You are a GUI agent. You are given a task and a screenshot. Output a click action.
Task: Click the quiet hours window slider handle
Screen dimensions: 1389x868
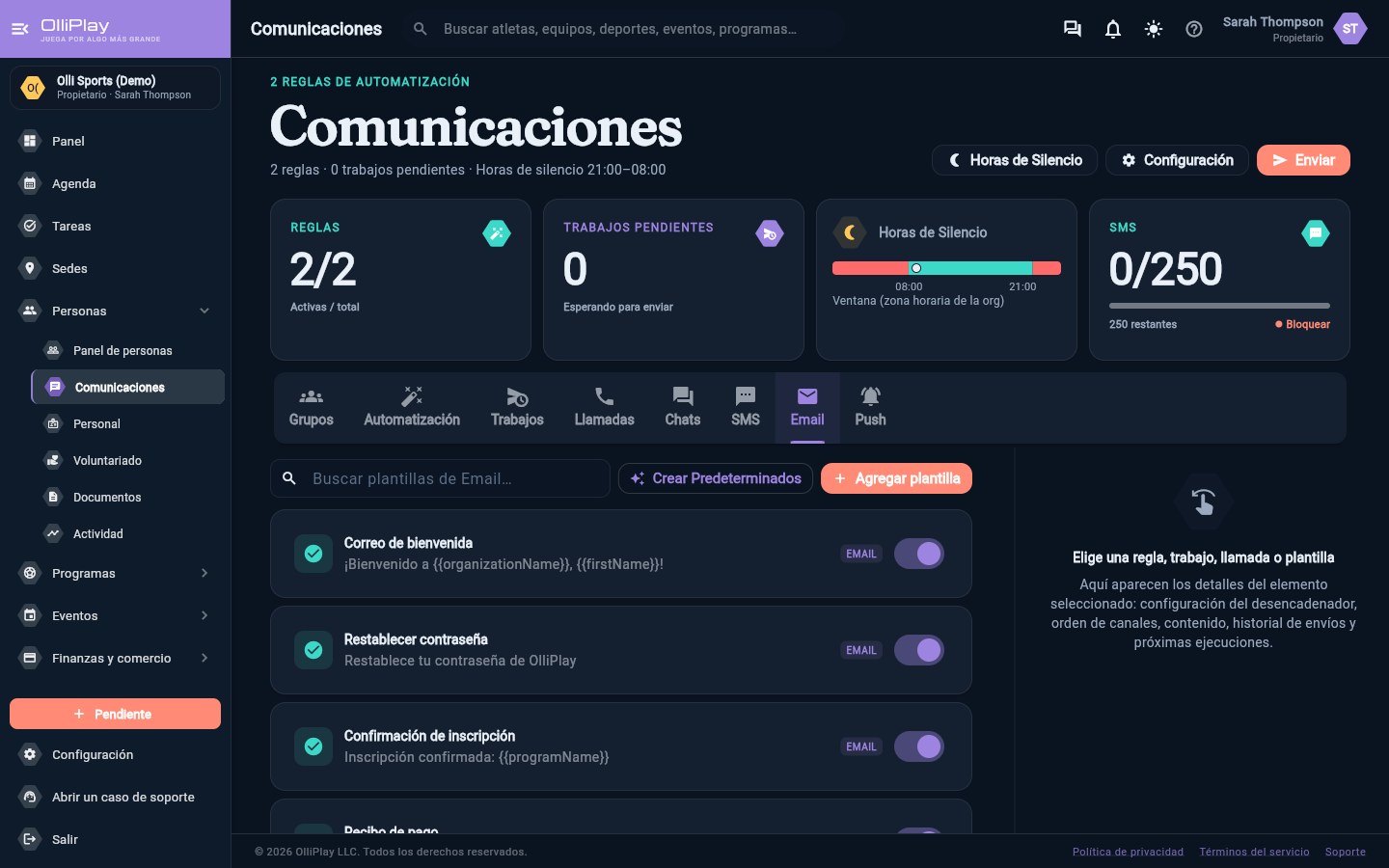point(916,268)
